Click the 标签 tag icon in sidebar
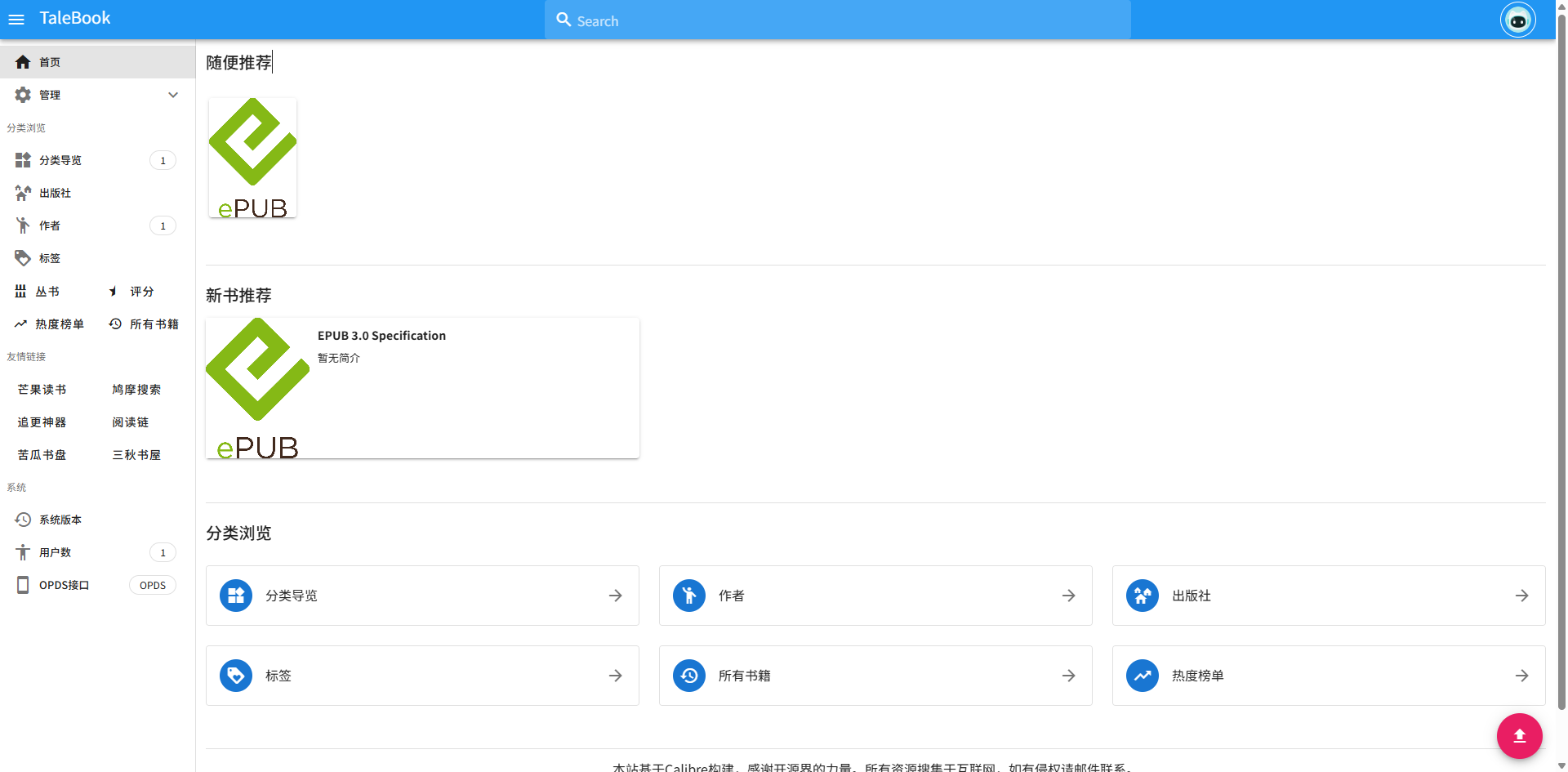Screen dimensions: 1568x772 click(x=23, y=258)
